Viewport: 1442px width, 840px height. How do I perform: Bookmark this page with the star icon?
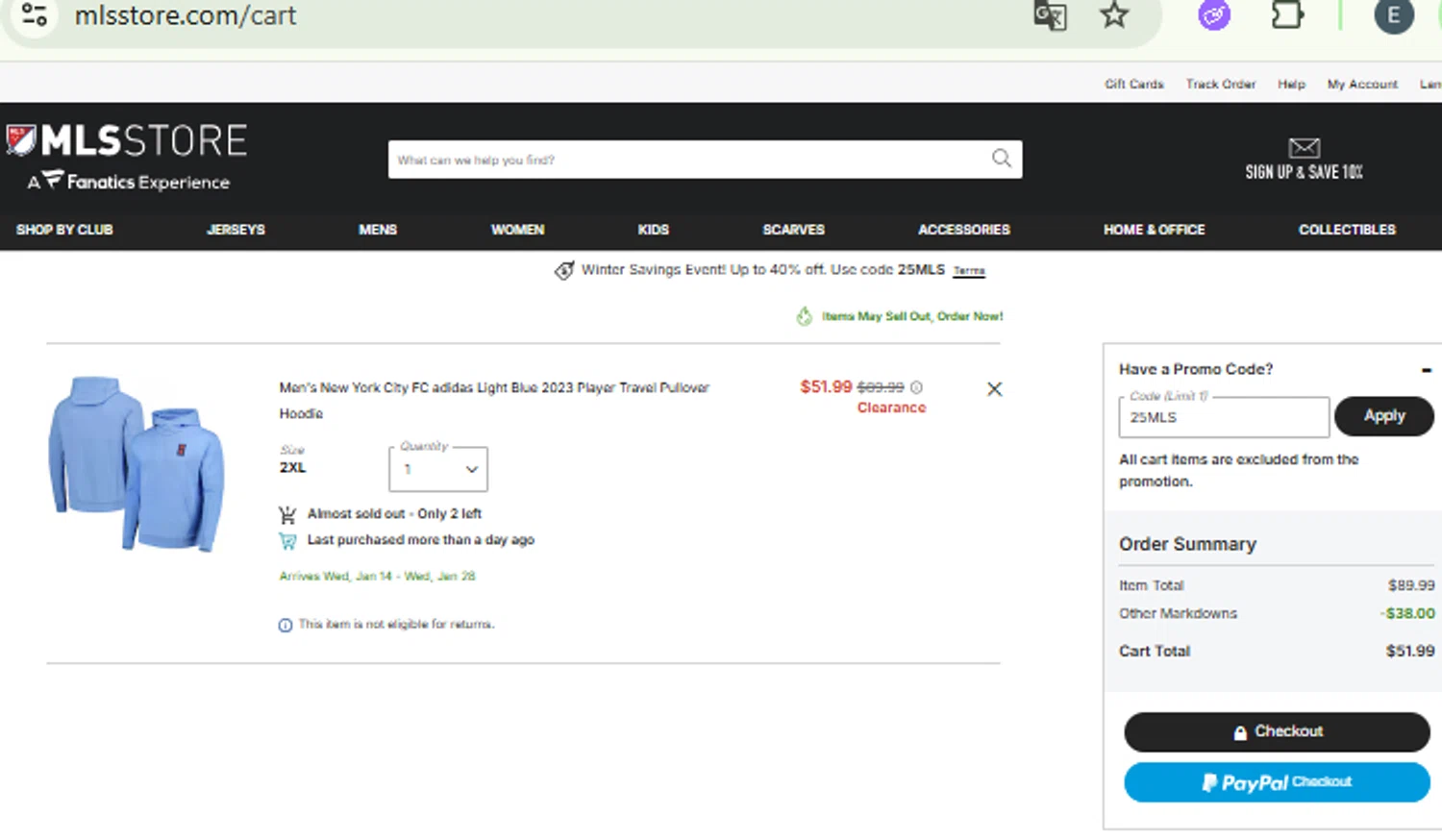(x=1114, y=14)
